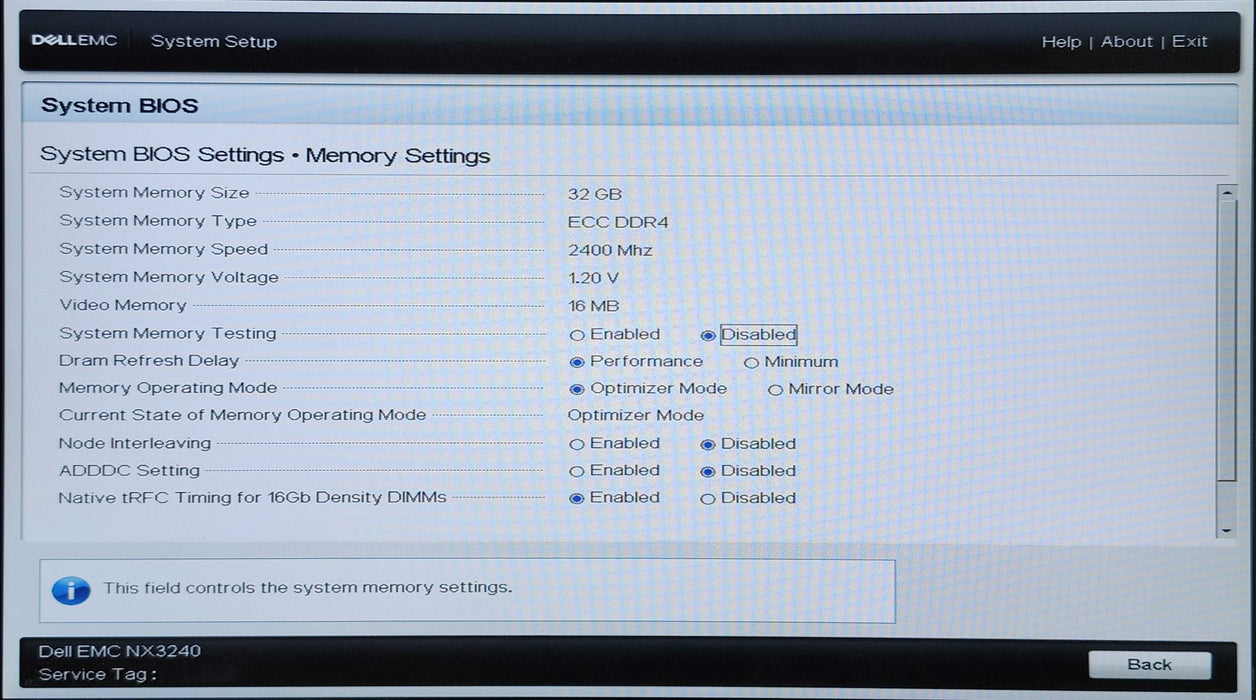
Task: Click the blue info icon
Action: point(71,589)
